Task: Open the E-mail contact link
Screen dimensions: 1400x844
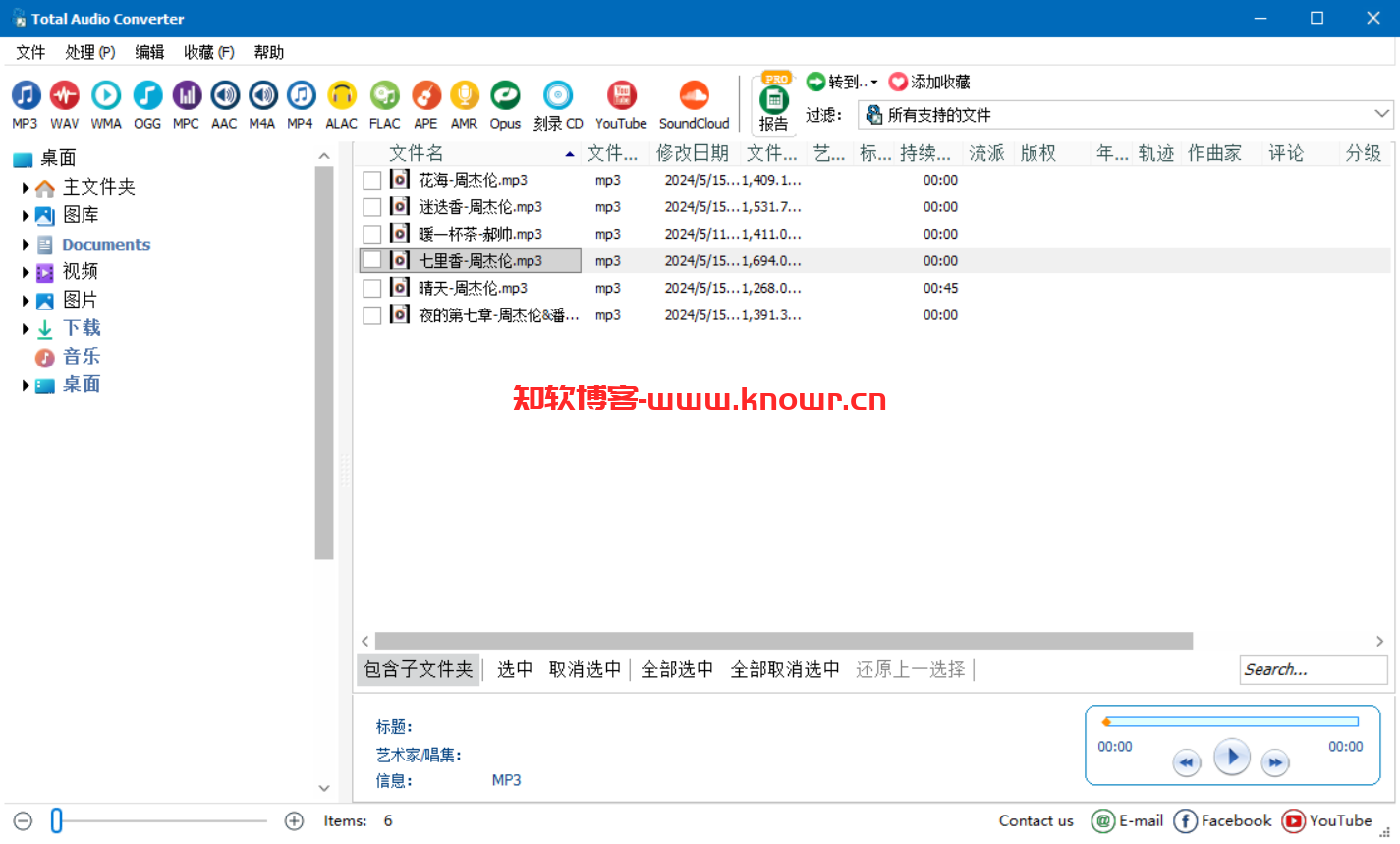Action: tap(1128, 820)
